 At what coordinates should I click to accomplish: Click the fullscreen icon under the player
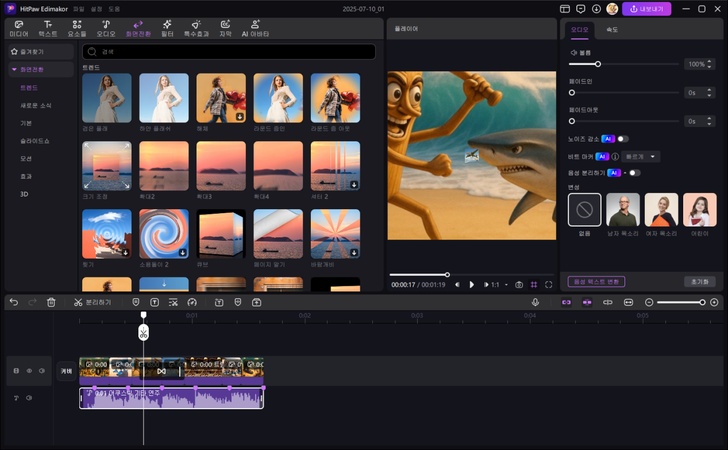click(548, 285)
